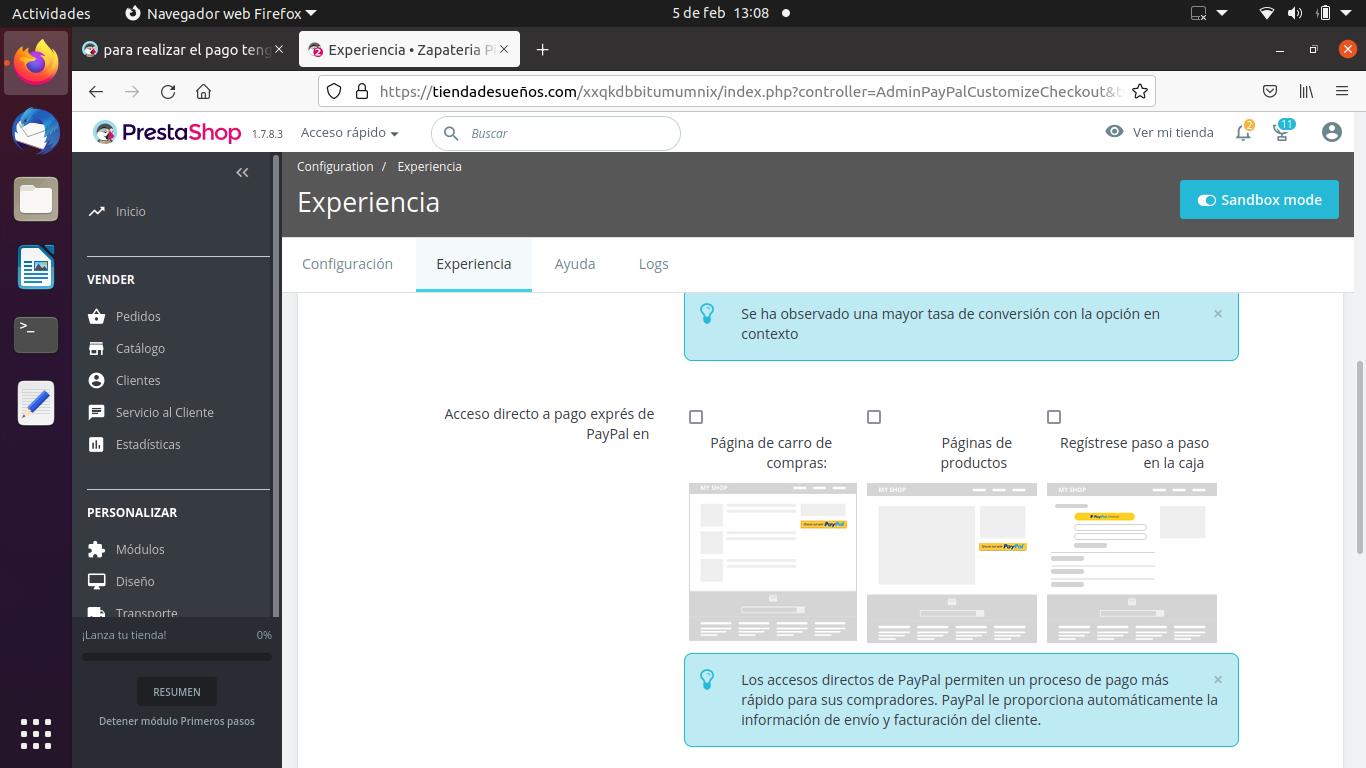Click the PrestaShop logo
Image resolution: width=1366 pixels, height=768 pixels.
pos(167,132)
